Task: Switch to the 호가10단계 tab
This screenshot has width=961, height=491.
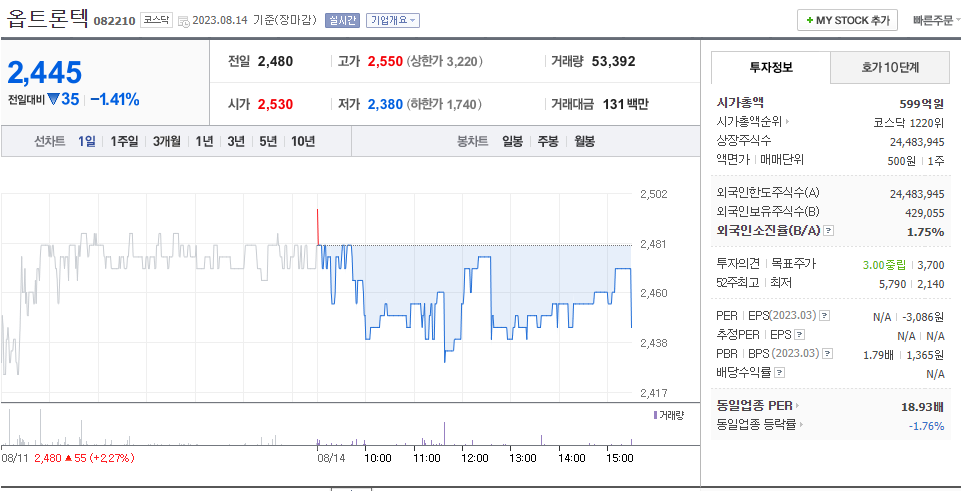Action: point(890,67)
